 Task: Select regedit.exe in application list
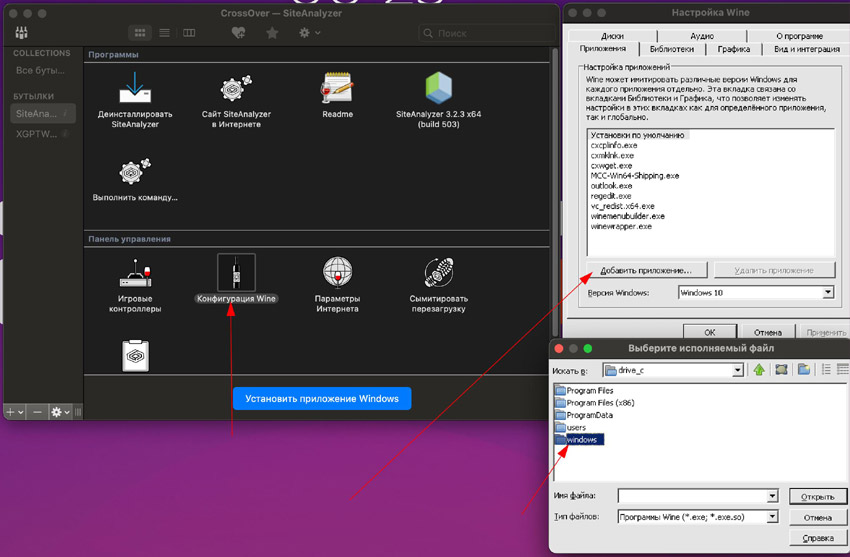[x=611, y=196]
